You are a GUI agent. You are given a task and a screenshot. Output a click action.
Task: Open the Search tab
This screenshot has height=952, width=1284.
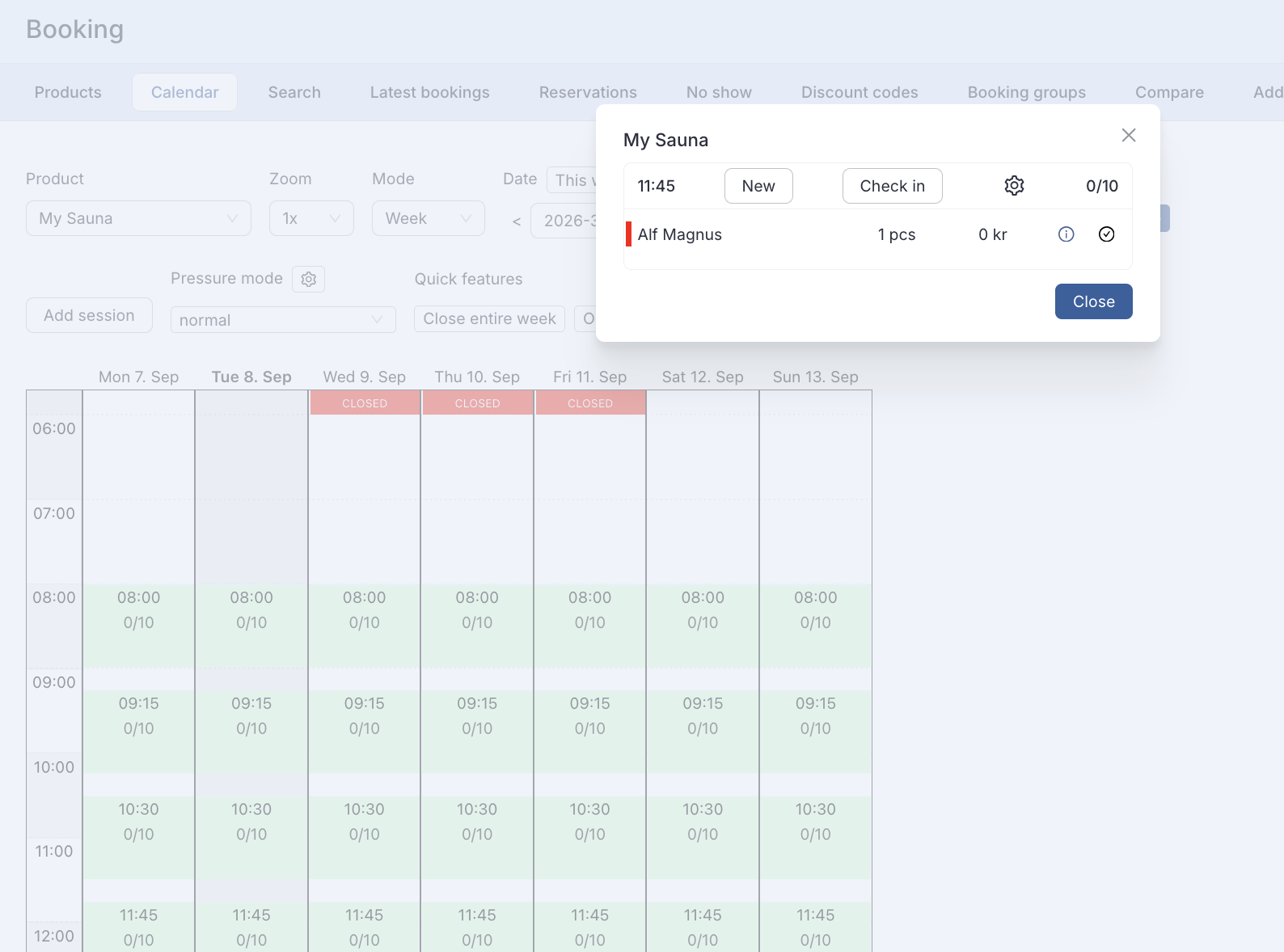(x=294, y=92)
